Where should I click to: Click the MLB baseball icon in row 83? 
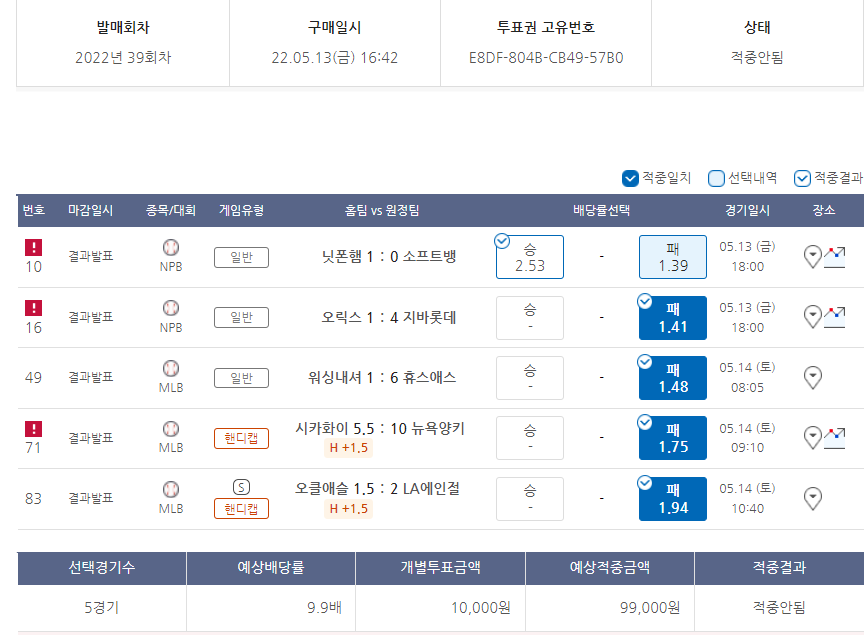pos(171,489)
